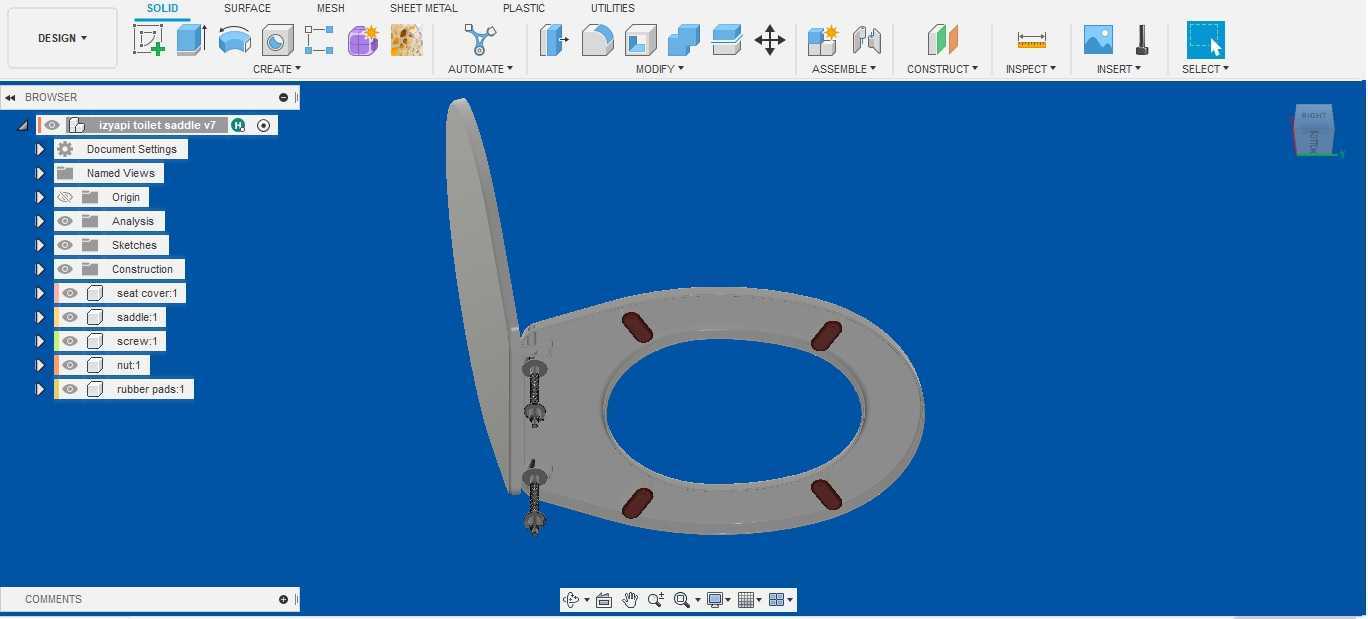The width and height of the screenshot is (1368, 619).
Task: Select the Shell tool
Action: pos(641,40)
